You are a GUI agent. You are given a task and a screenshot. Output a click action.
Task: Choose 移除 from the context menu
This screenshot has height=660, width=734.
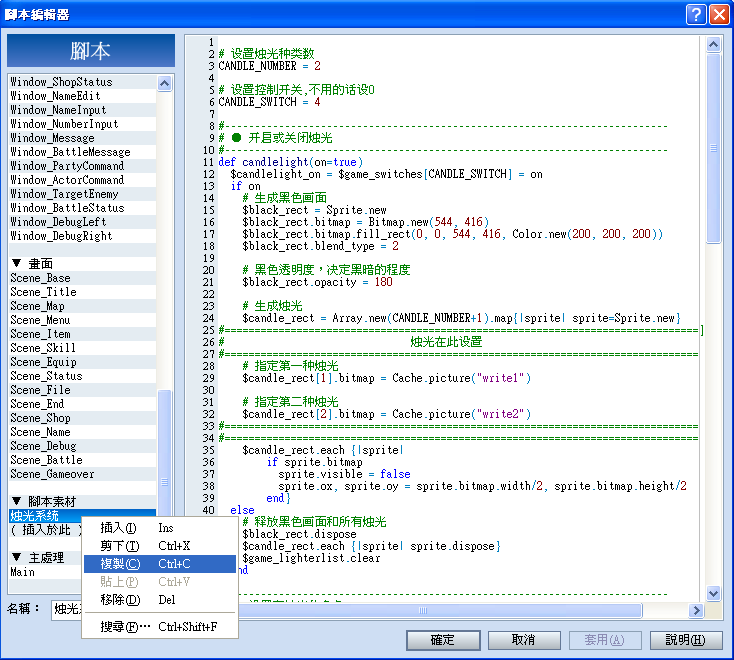[160, 600]
